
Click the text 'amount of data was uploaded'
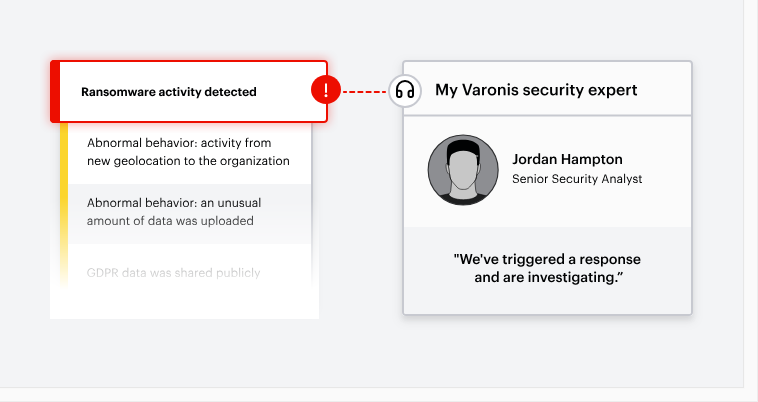click(170, 221)
